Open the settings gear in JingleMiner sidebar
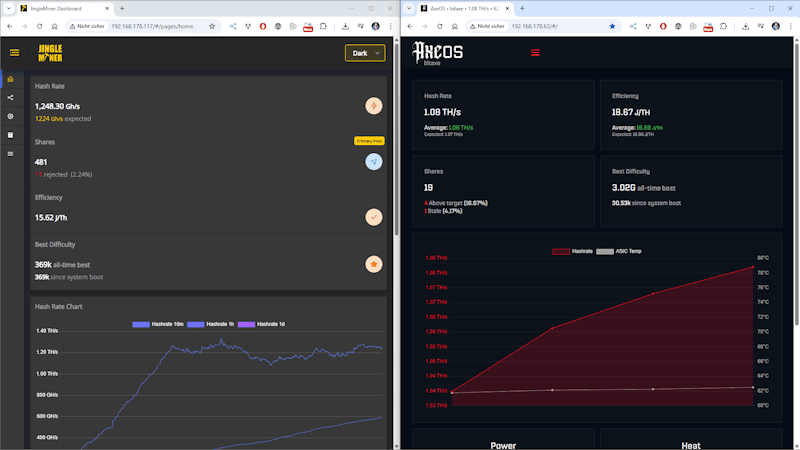This screenshot has height=450, width=800. click(x=10, y=116)
